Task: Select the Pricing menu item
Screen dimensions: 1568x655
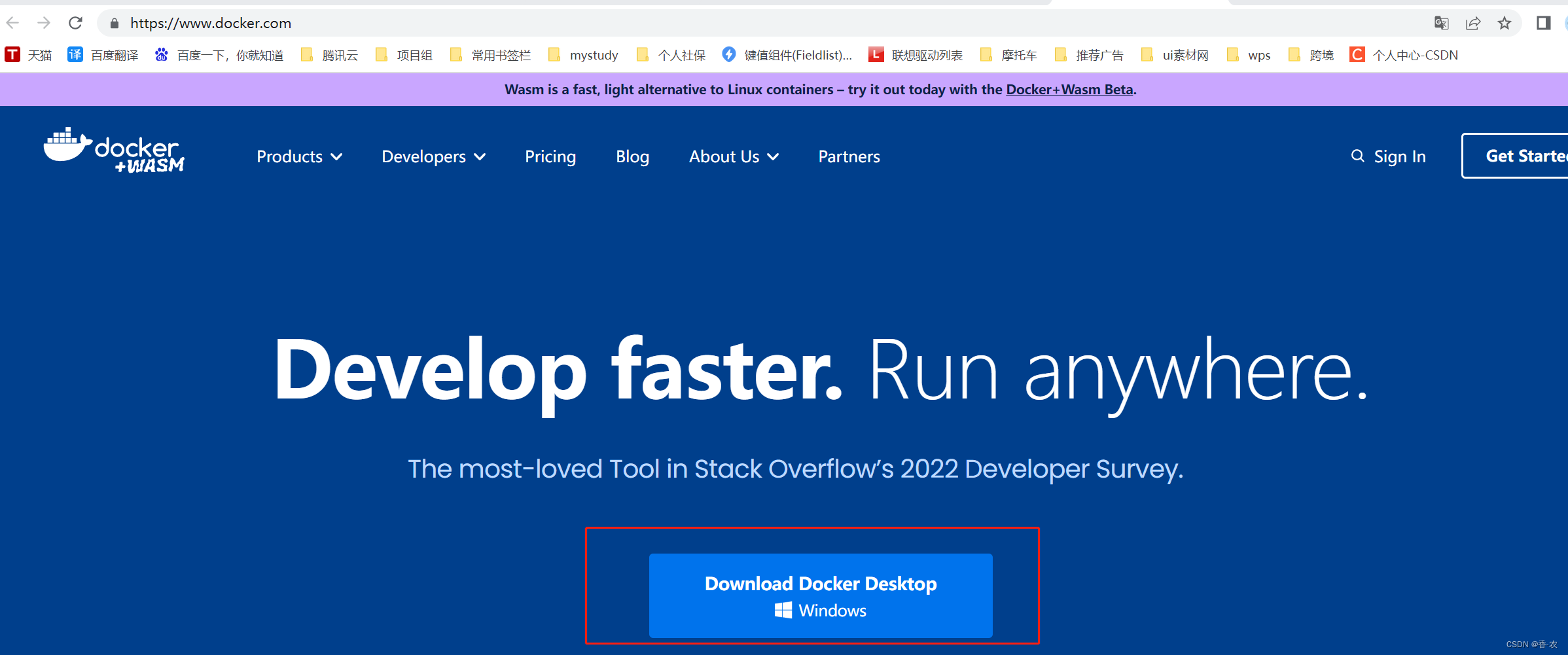Action: click(x=550, y=156)
